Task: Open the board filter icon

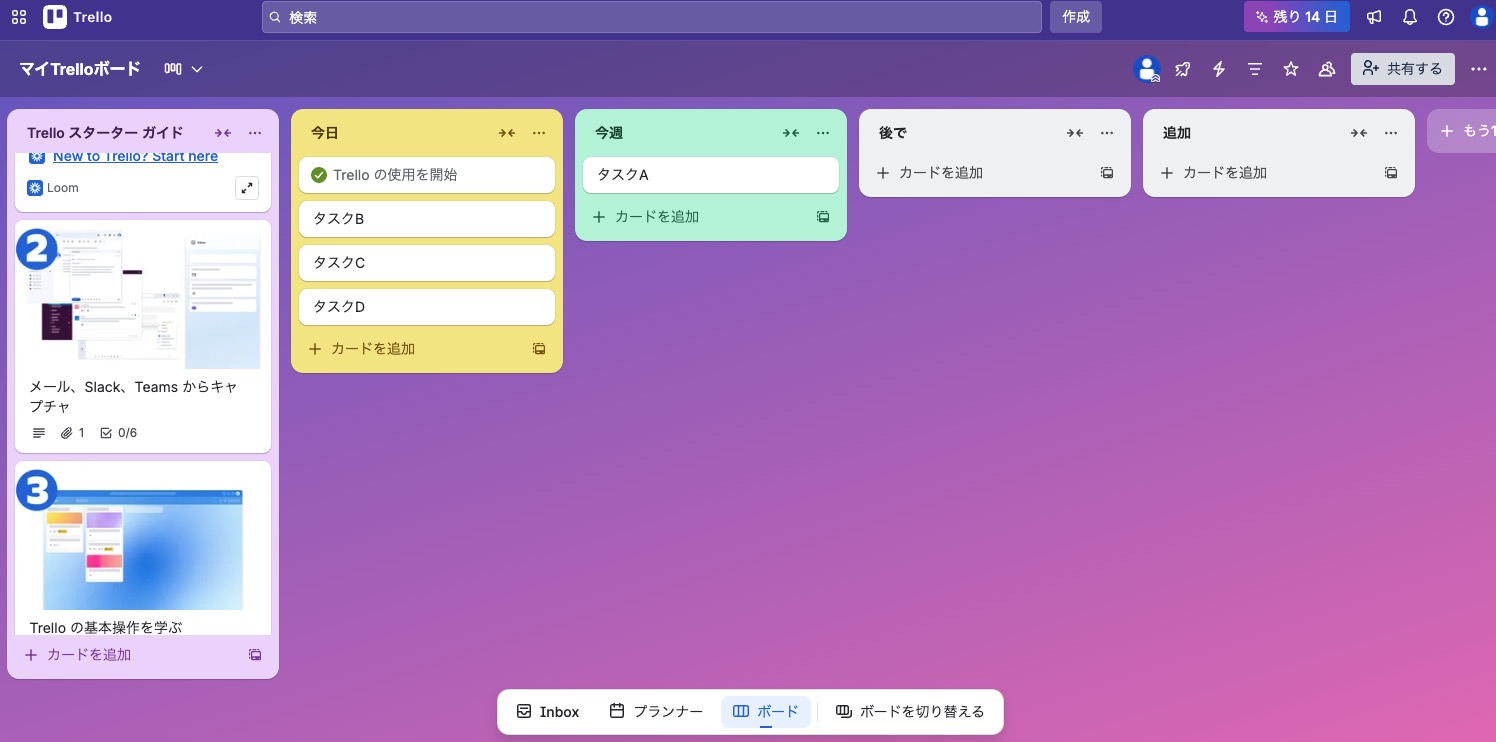Action: [1255, 69]
